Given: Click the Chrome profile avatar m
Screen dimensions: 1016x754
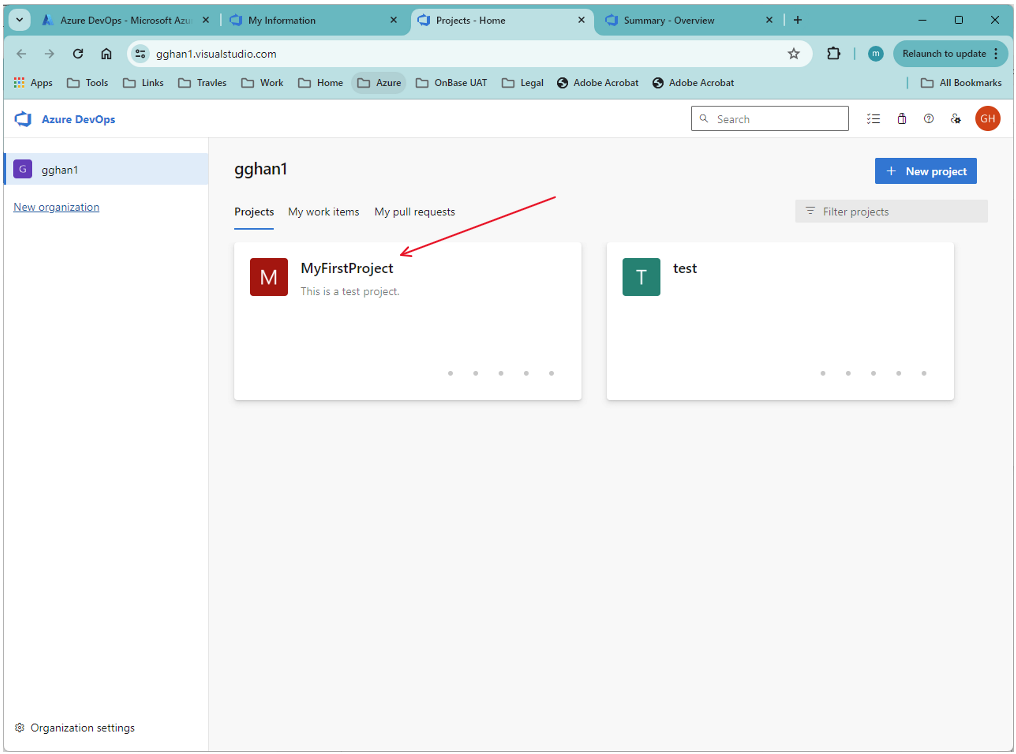Looking at the screenshot, I should (x=875, y=54).
